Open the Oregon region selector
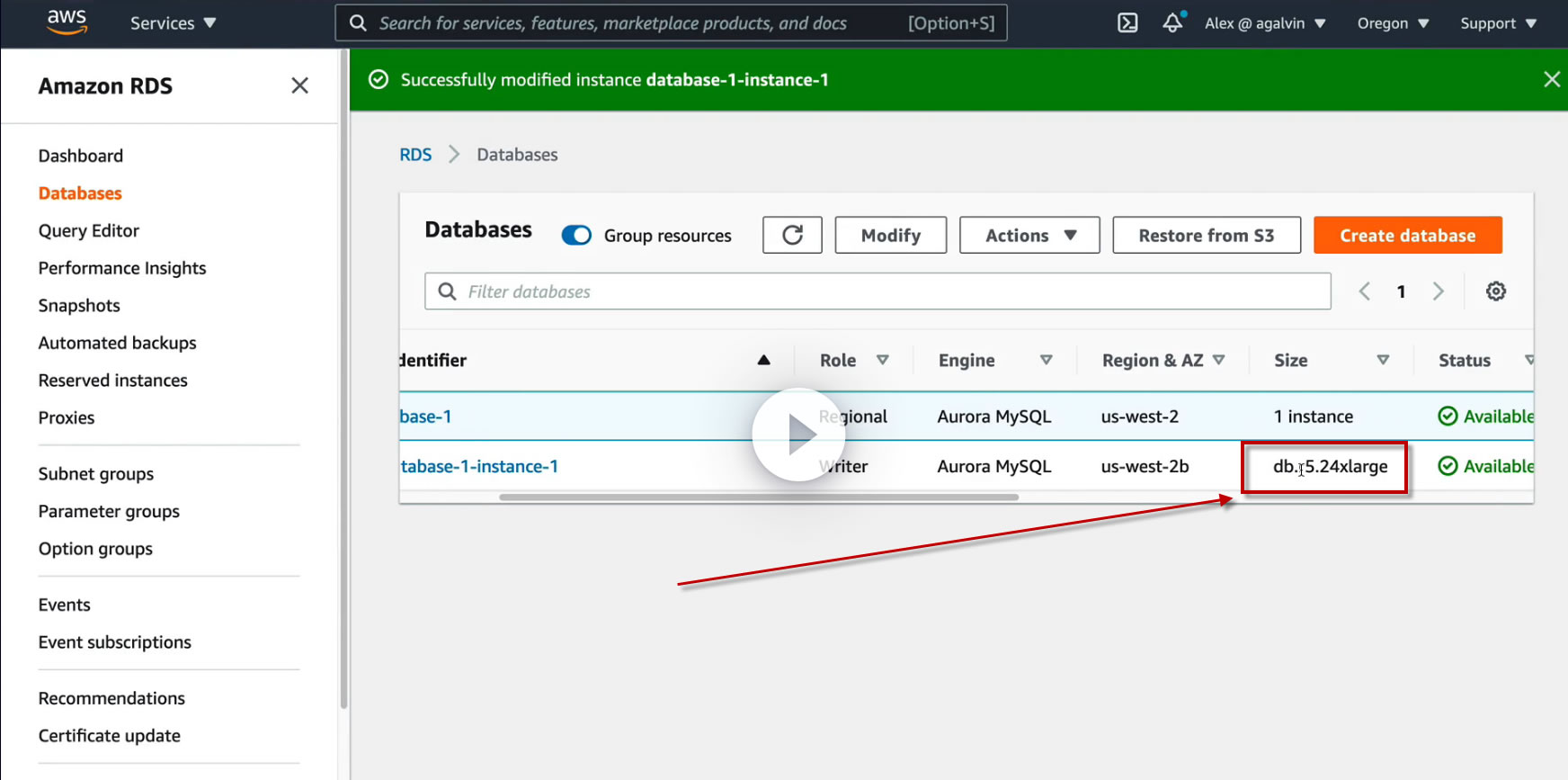This screenshot has width=1568, height=780. click(1393, 23)
